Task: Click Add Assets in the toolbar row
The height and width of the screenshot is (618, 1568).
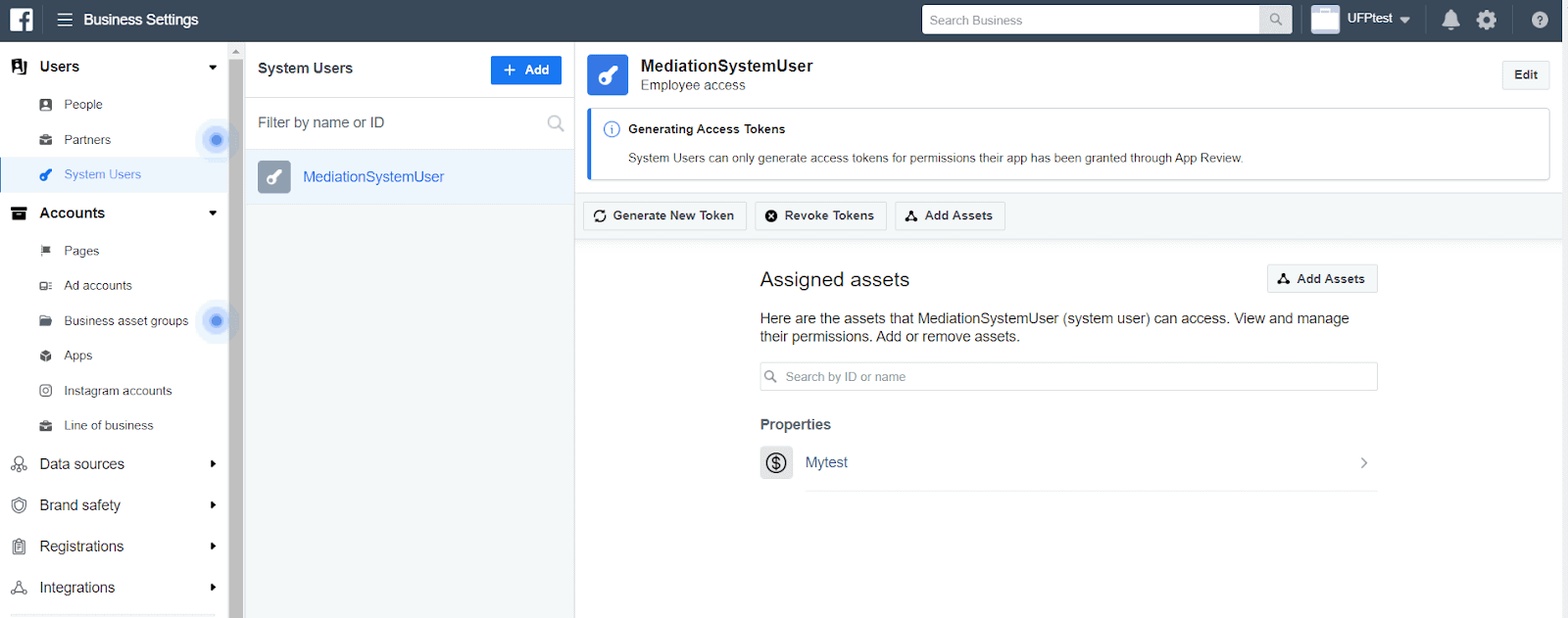Action: coord(950,216)
